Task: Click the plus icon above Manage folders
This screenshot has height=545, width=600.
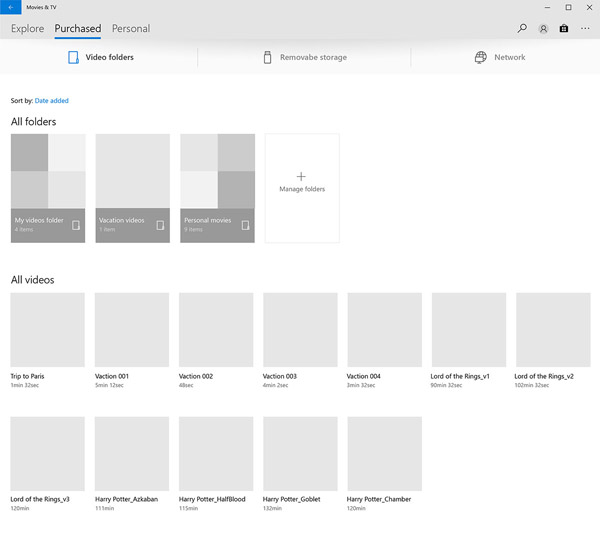Action: (301, 176)
